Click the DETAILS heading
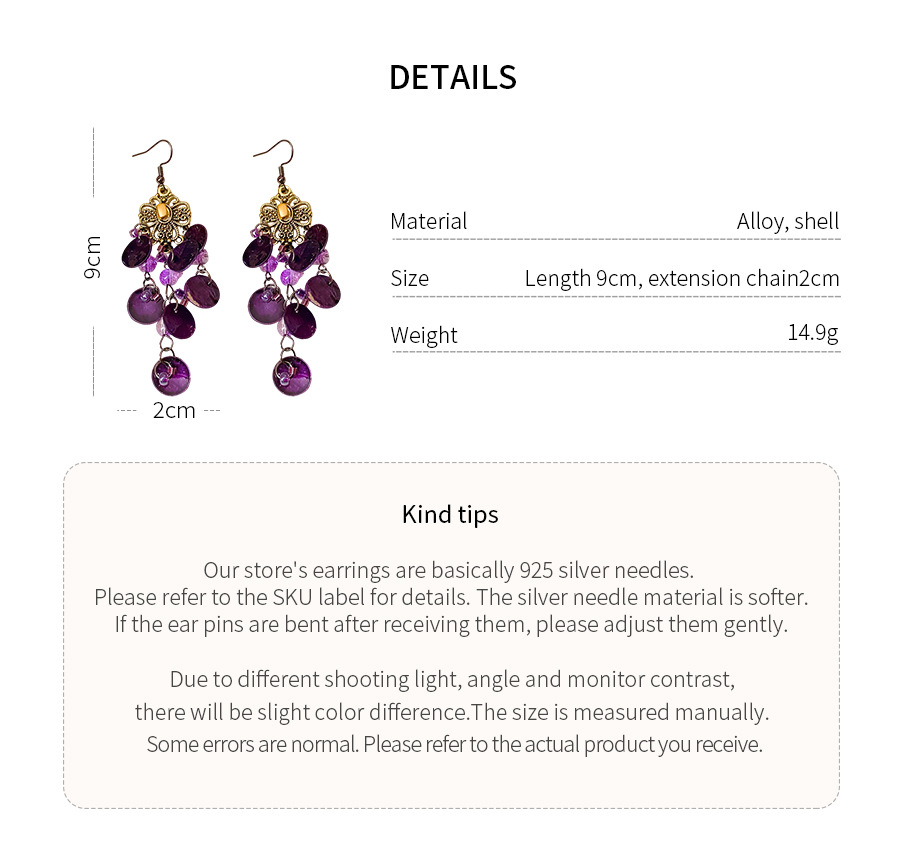 click(x=452, y=77)
